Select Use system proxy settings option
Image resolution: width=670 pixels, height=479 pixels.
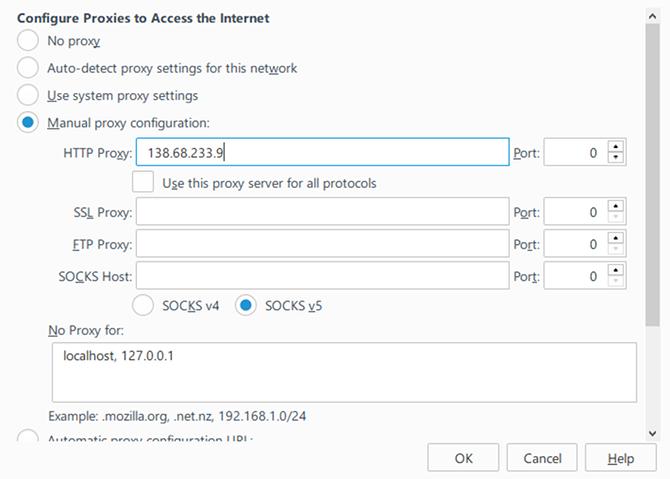(28, 96)
